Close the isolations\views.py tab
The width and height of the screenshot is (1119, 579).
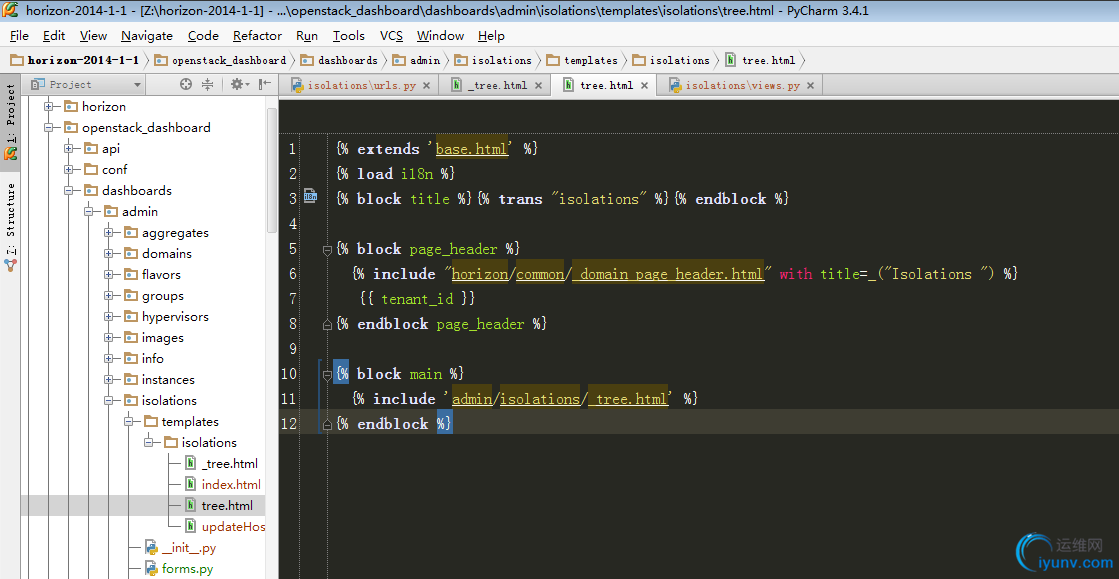point(810,86)
